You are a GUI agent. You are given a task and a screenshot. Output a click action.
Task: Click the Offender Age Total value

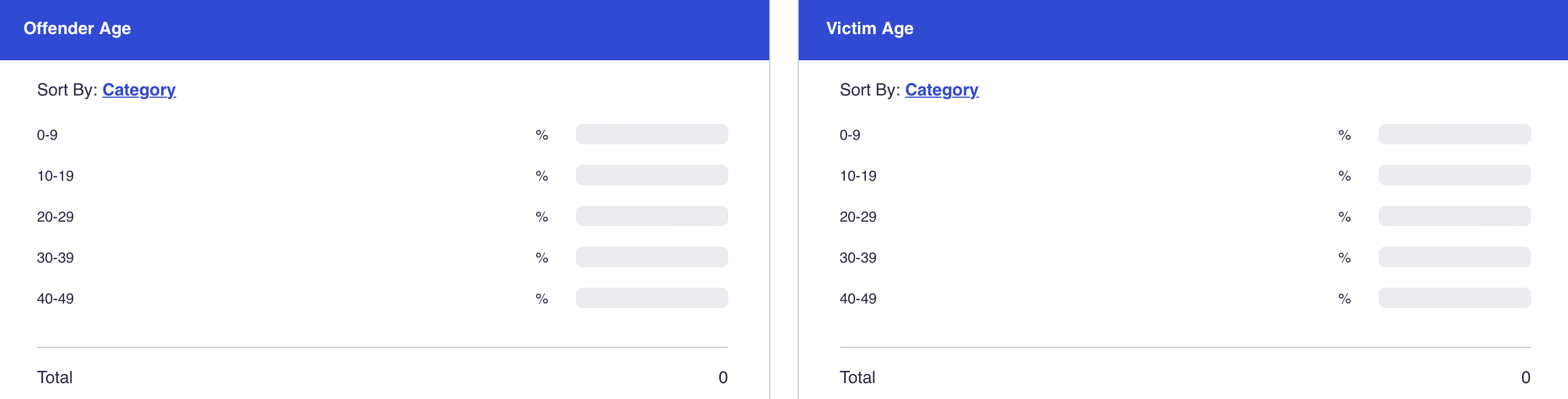pyautogui.click(x=723, y=378)
